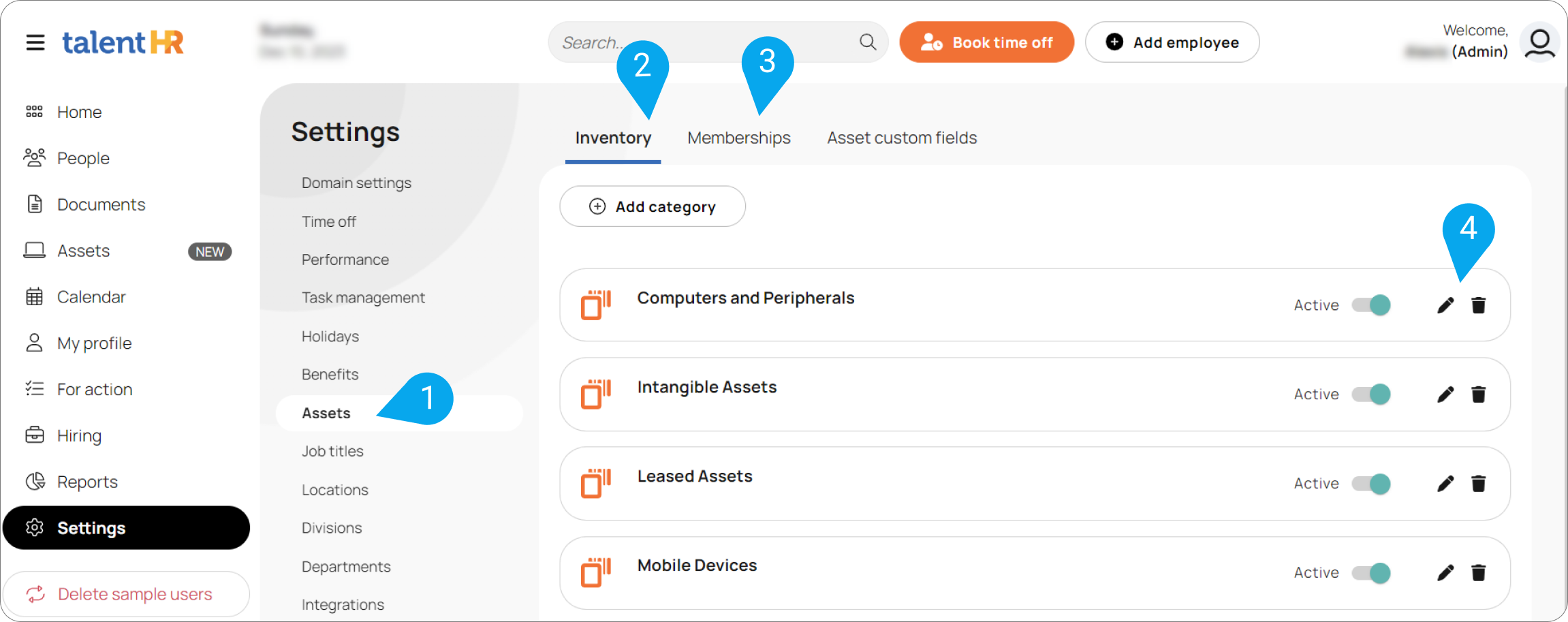Viewport: 1568px width, 622px height.
Task: Toggle Mobile Devices active switch
Action: (x=1372, y=572)
